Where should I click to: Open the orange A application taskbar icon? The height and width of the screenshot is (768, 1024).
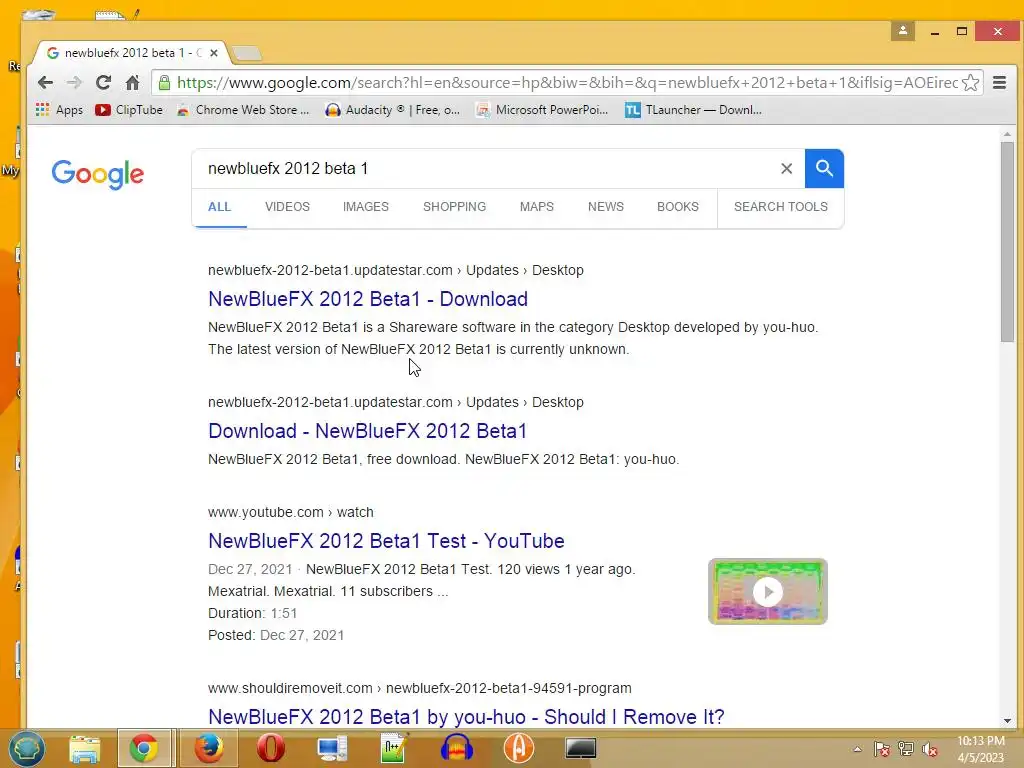[x=519, y=748]
